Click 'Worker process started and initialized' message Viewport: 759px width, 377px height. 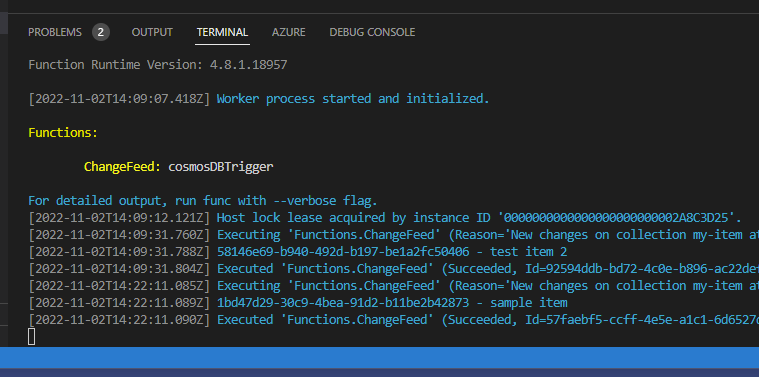point(353,99)
